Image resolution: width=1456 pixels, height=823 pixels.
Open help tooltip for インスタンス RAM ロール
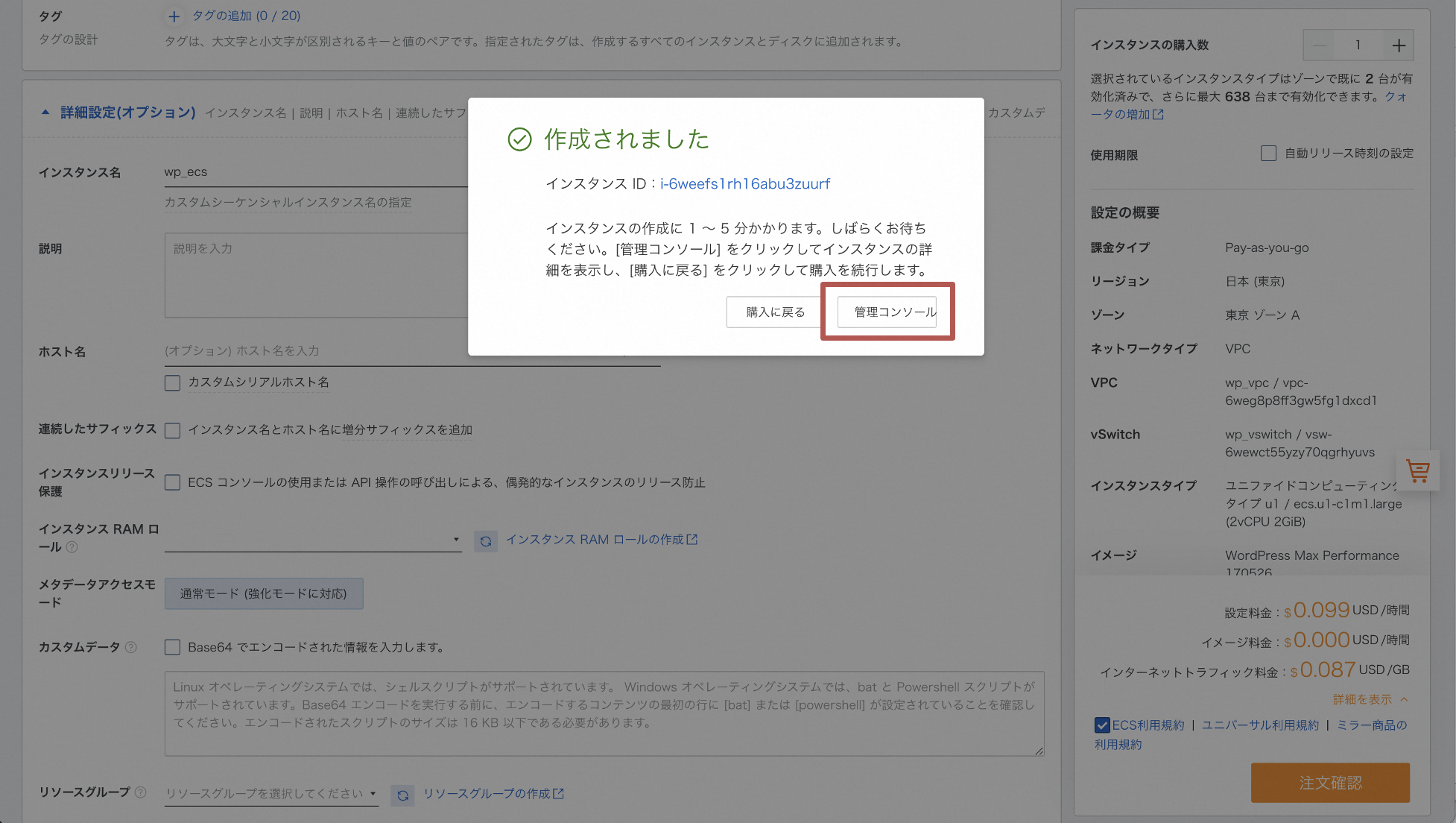[x=72, y=548]
